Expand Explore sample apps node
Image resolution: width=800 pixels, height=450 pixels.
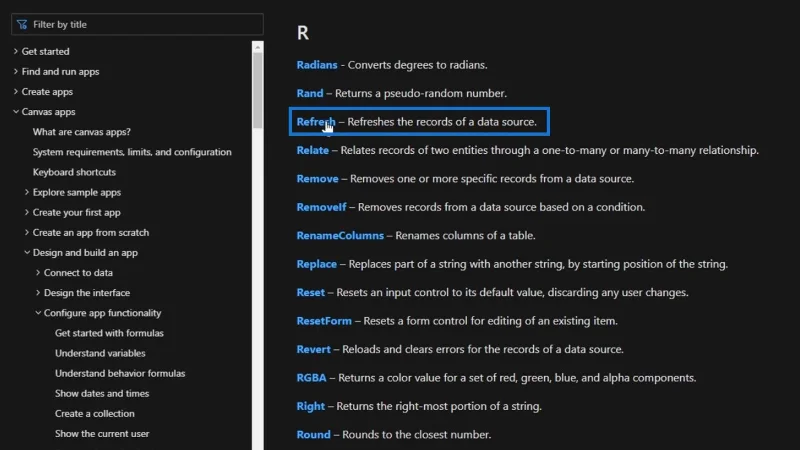point(27,192)
